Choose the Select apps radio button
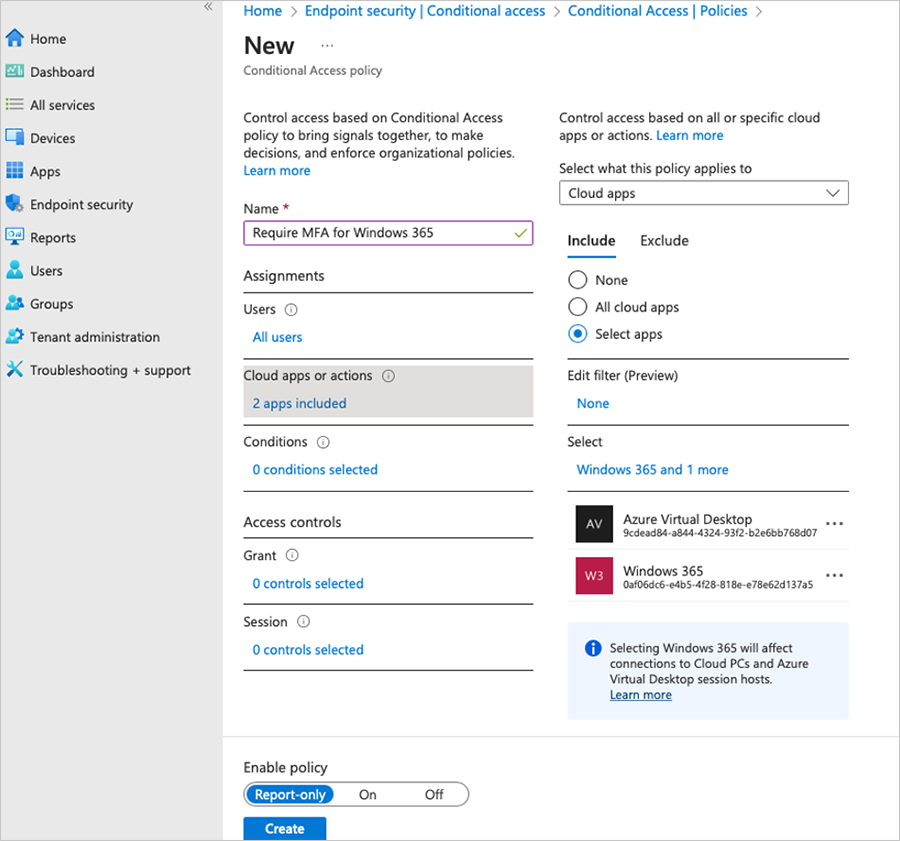Image resolution: width=900 pixels, height=841 pixels. (577, 334)
